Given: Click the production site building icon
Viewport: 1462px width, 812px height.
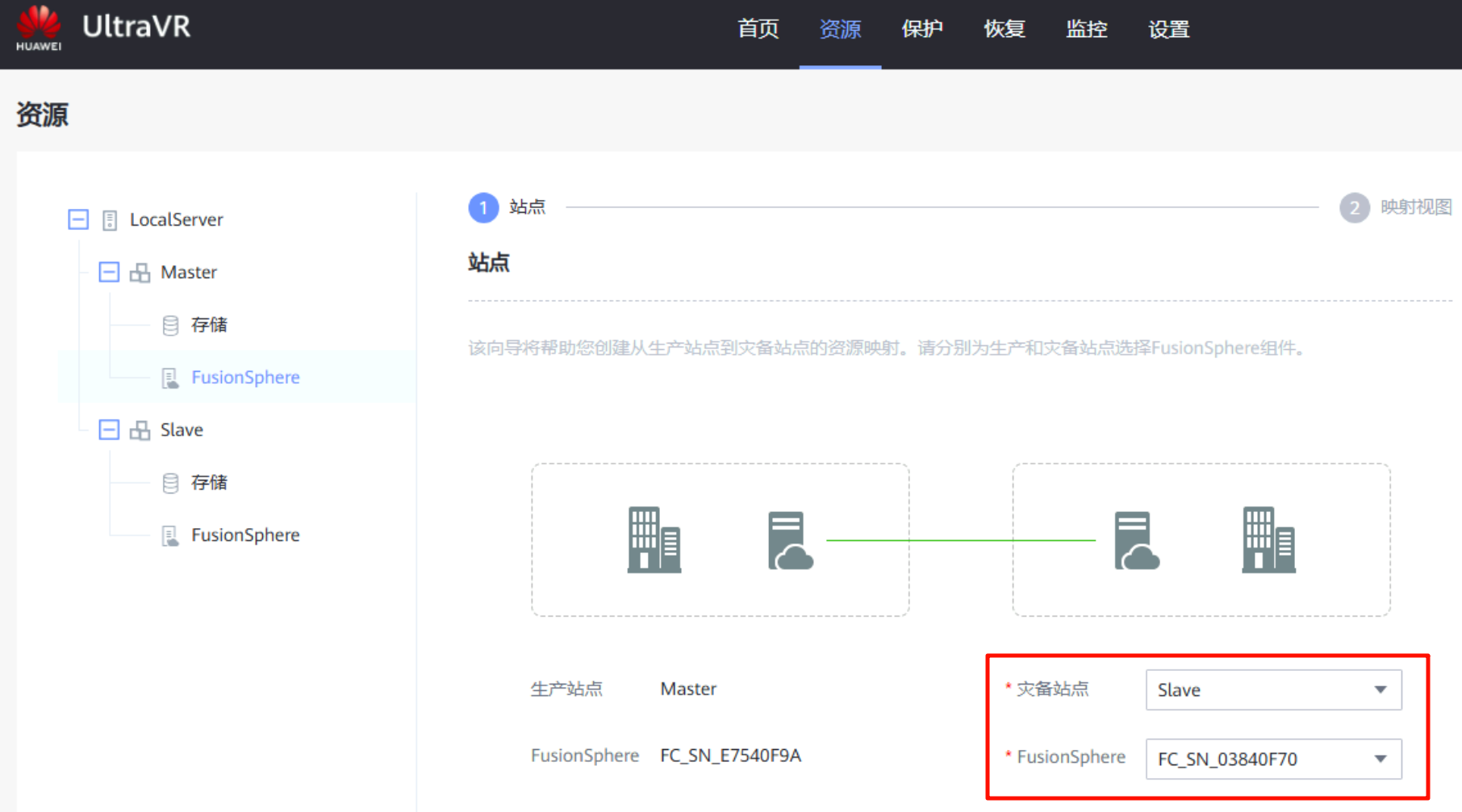Looking at the screenshot, I should pos(654,539).
